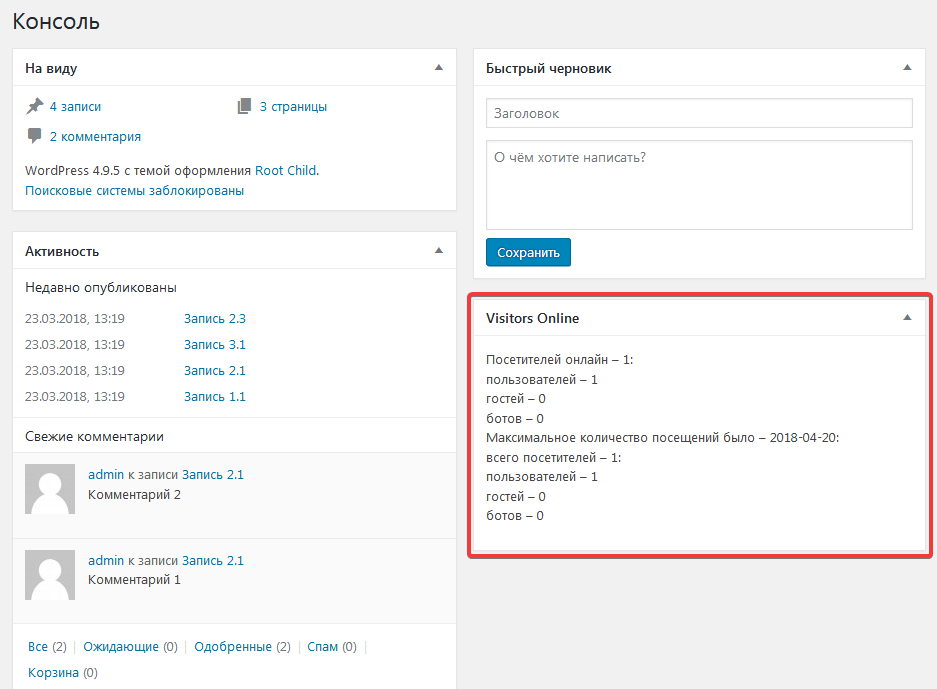
Task: Open the post Запись 1.1
Action: coord(214,397)
